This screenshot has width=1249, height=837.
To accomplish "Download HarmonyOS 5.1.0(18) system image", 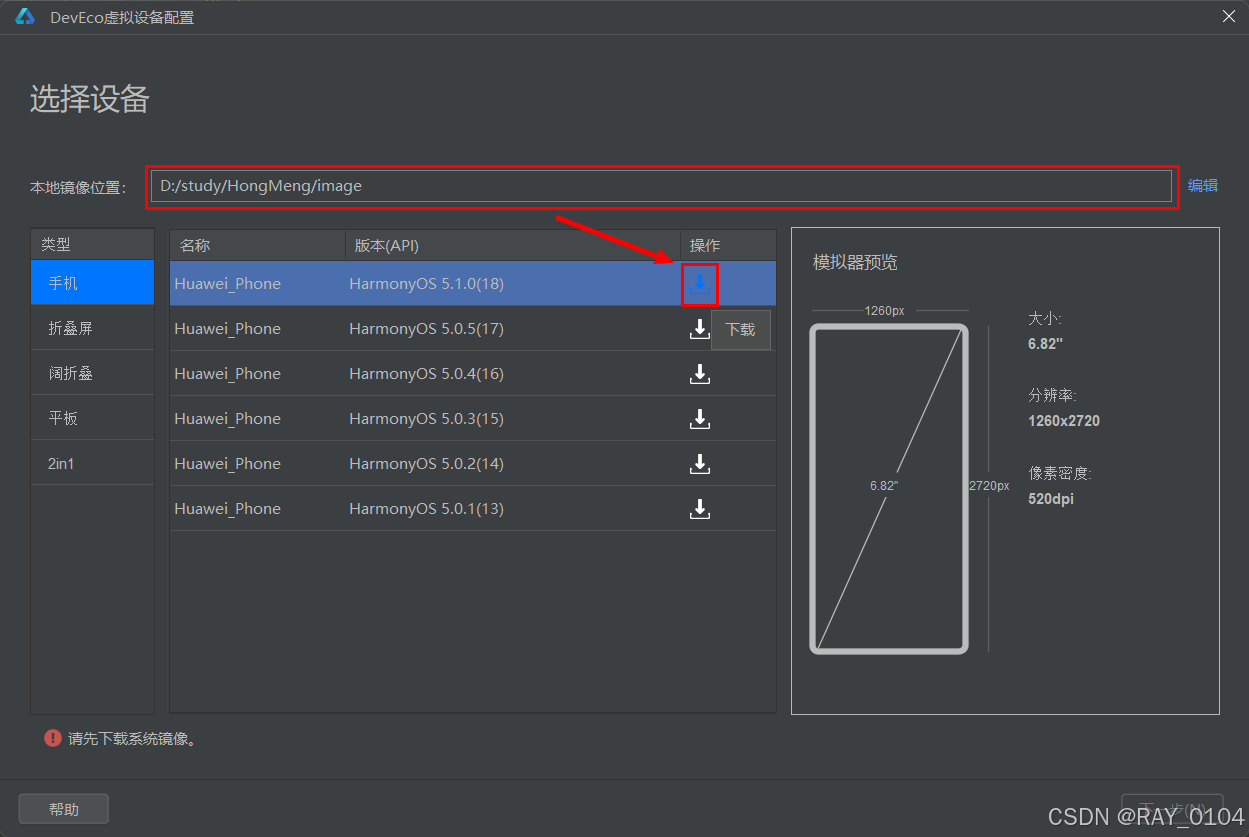I will [x=700, y=284].
